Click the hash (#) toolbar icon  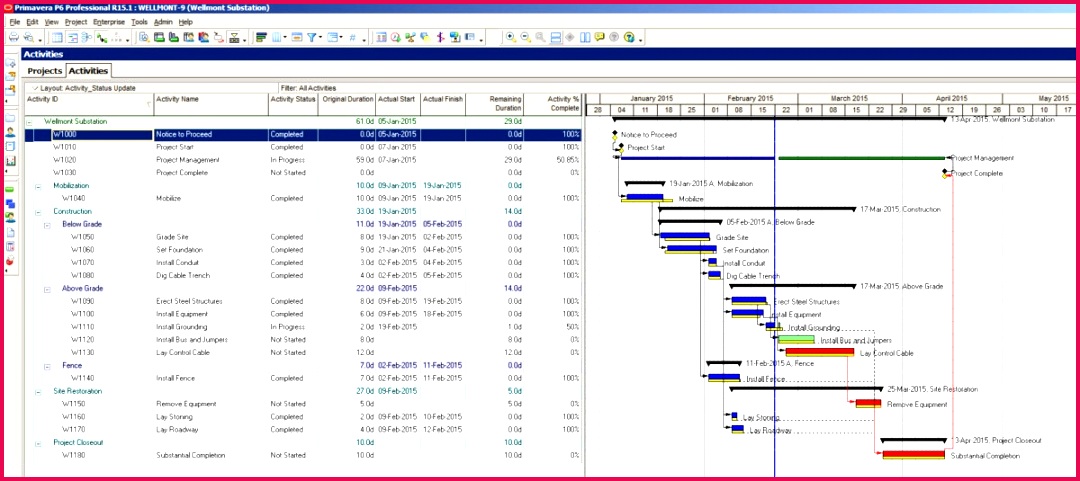tap(352, 37)
